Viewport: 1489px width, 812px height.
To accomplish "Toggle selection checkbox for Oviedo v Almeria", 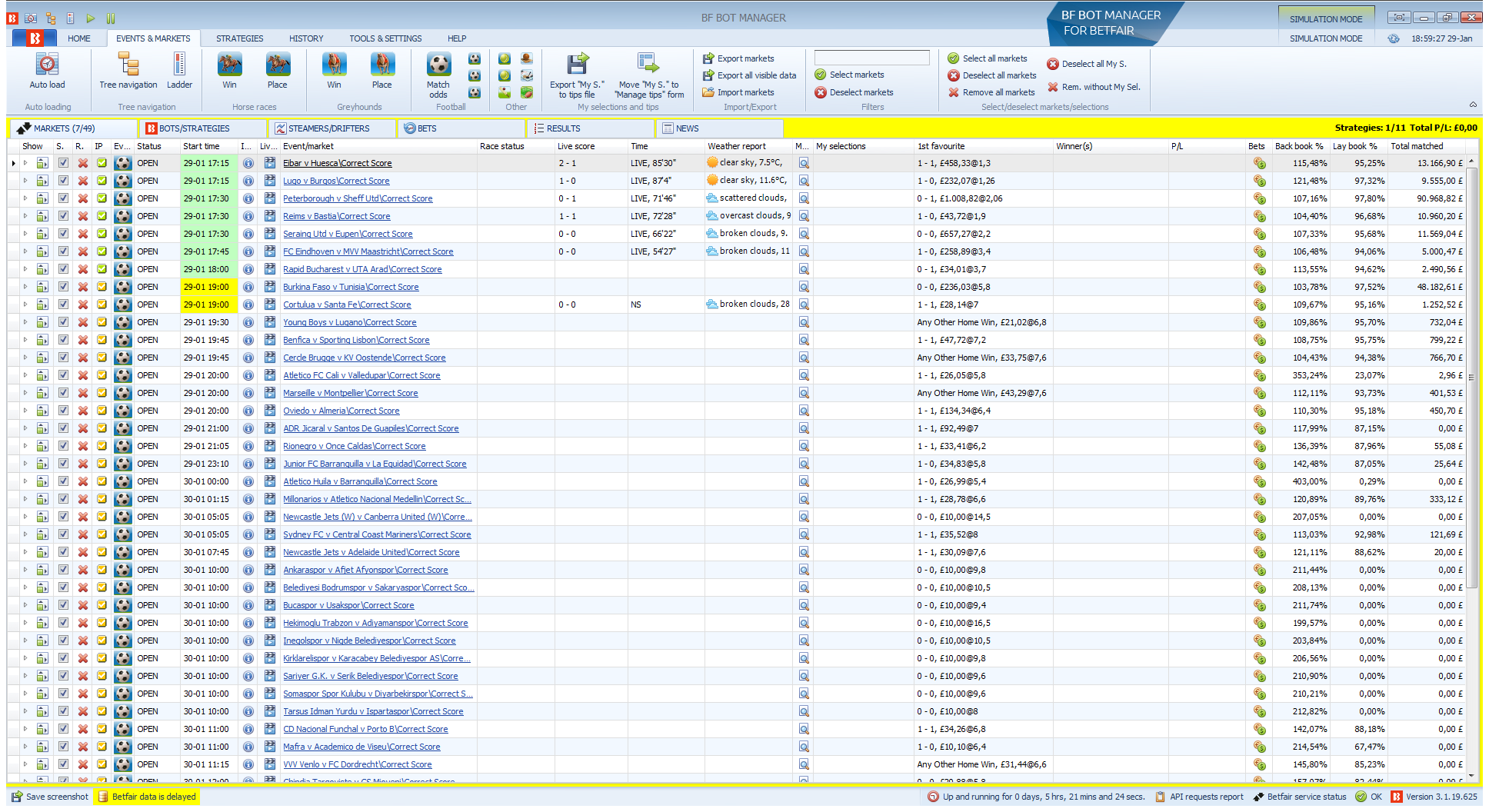I will coord(63,411).
